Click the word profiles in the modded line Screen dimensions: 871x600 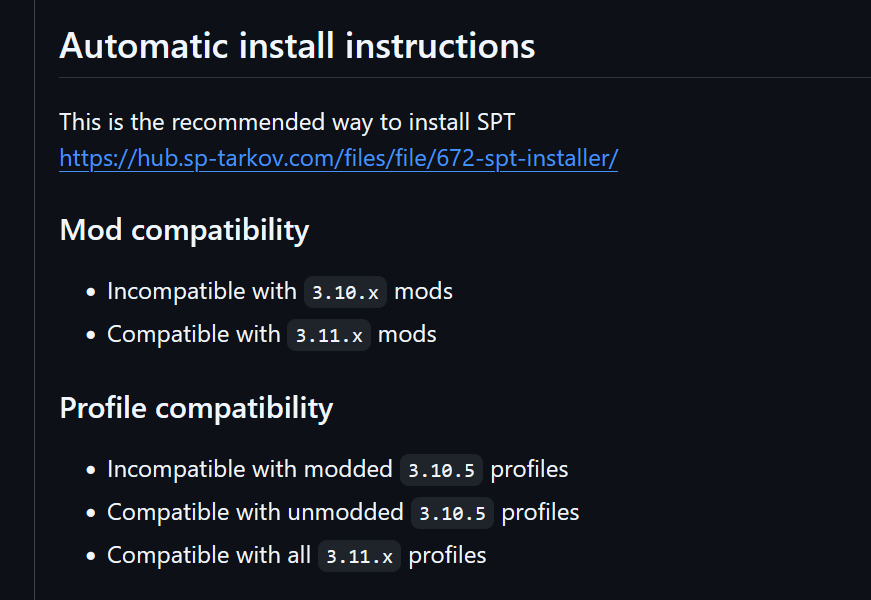(x=529, y=470)
